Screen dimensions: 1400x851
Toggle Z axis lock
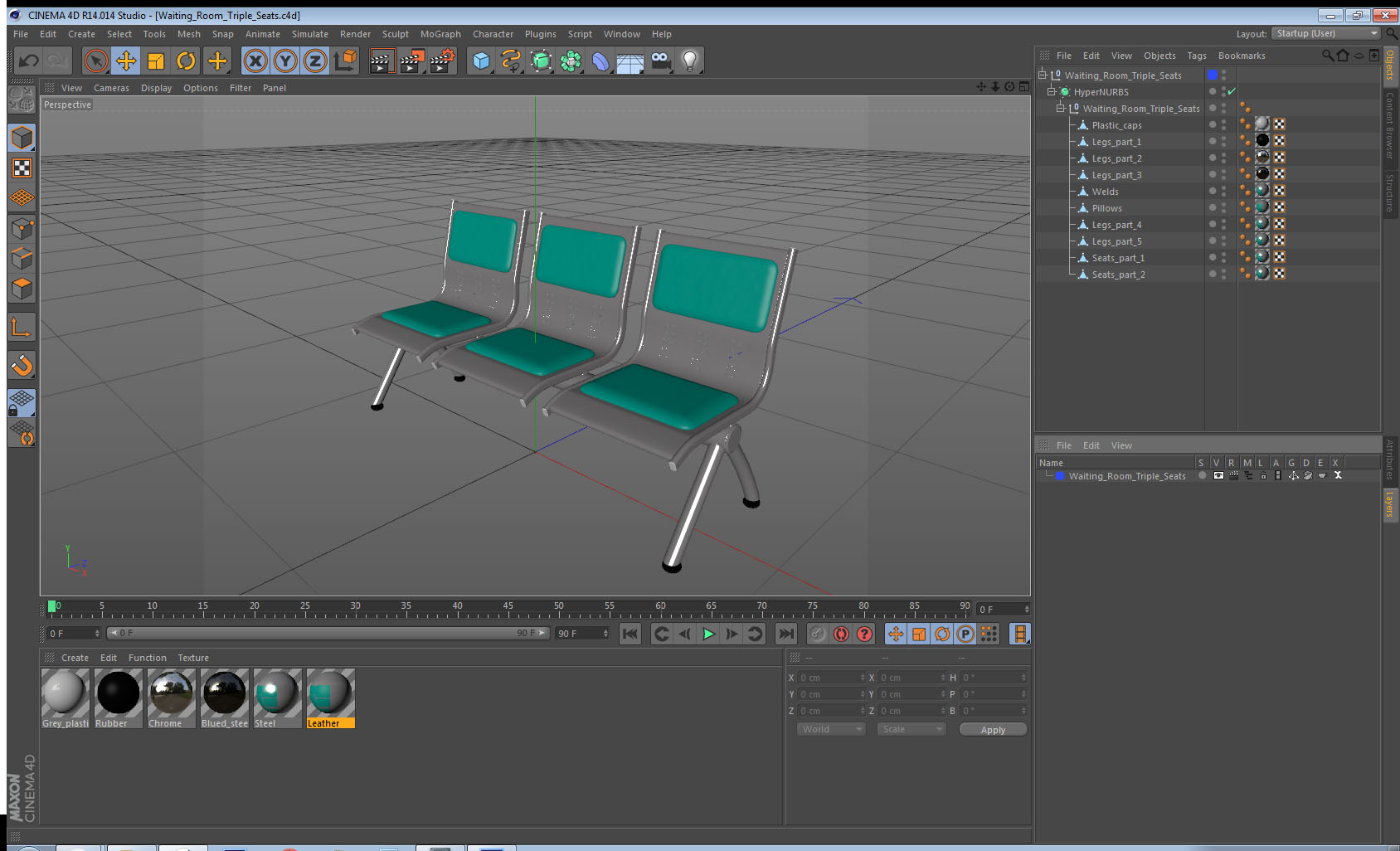click(x=315, y=61)
